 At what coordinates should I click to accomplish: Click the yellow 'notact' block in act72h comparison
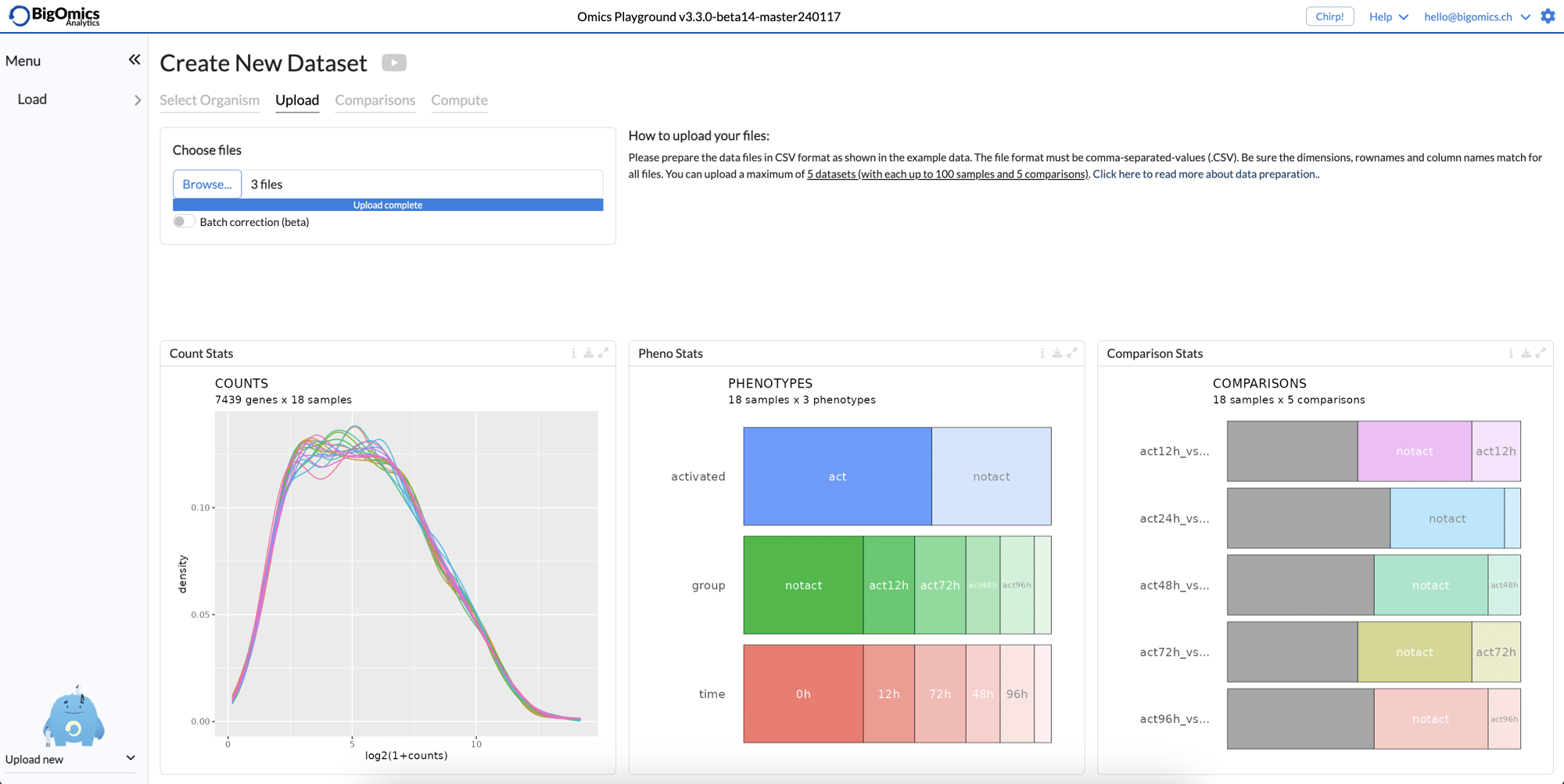click(1415, 652)
